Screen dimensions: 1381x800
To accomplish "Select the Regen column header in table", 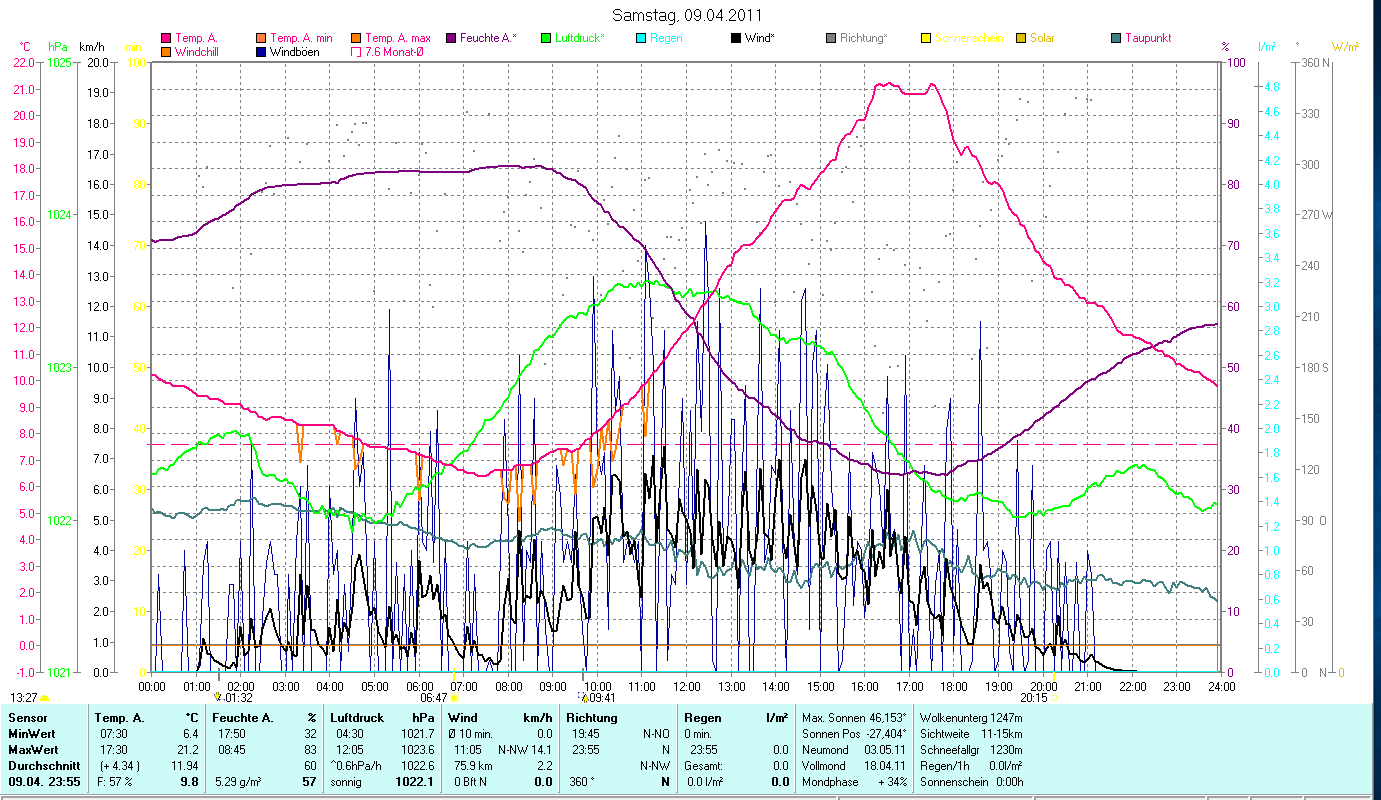I will click(703, 718).
